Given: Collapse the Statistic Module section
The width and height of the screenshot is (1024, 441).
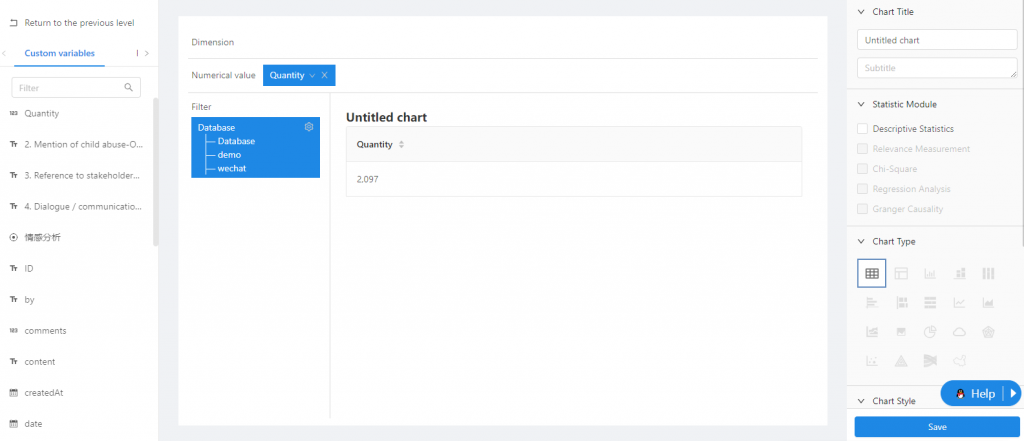Looking at the screenshot, I should pyautogui.click(x=862, y=104).
